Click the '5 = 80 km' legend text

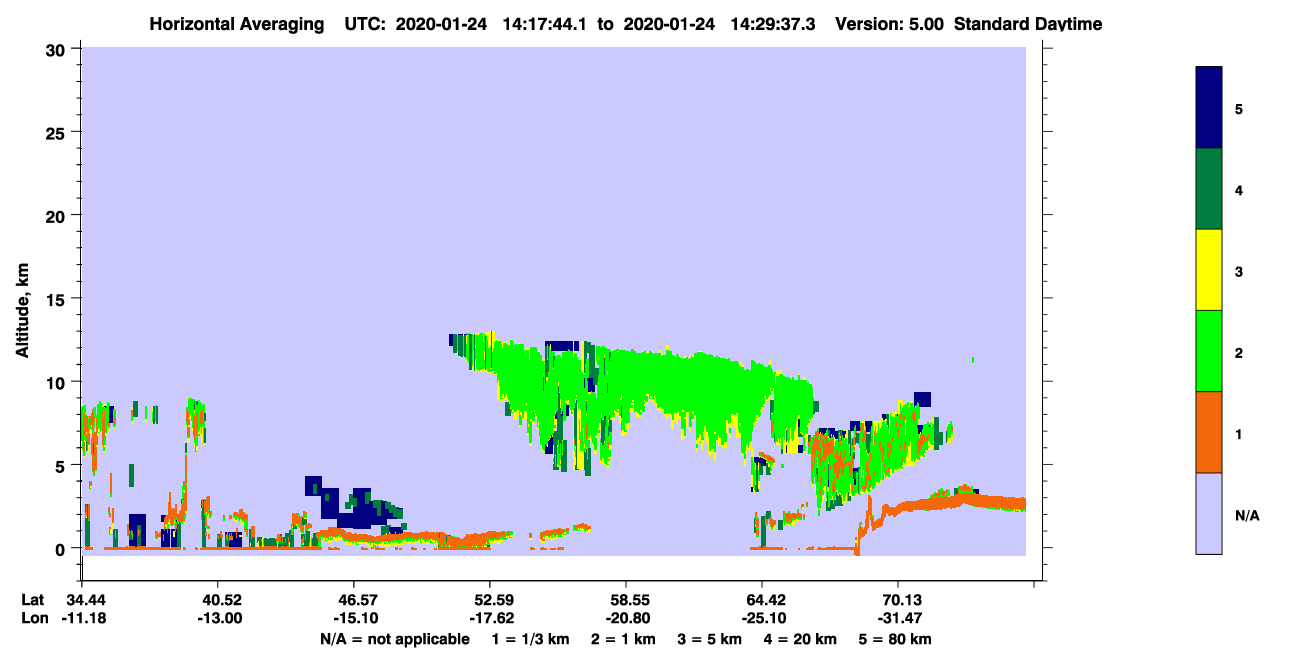[x=894, y=639]
